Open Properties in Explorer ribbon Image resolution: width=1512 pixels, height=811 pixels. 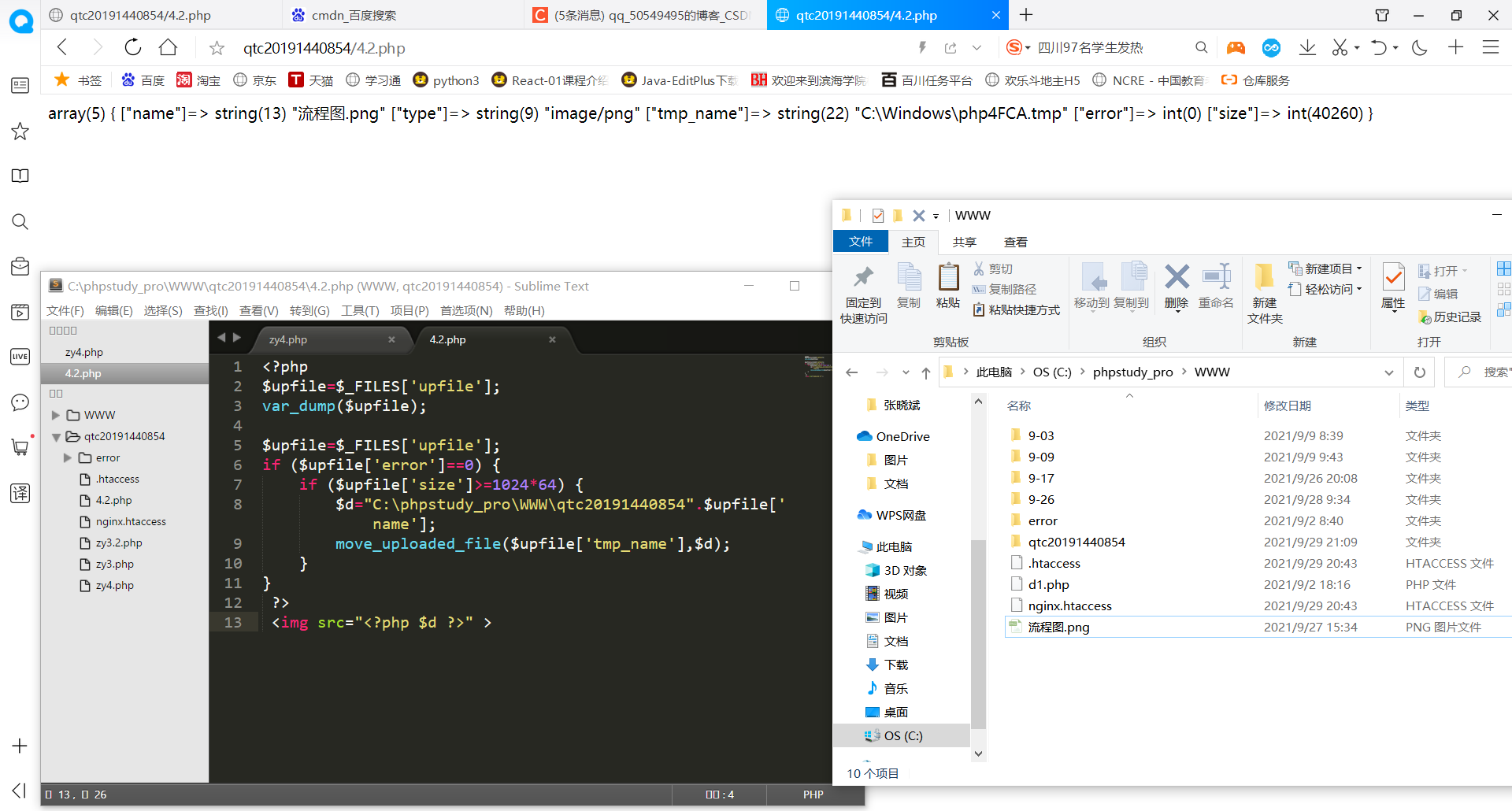(1393, 286)
